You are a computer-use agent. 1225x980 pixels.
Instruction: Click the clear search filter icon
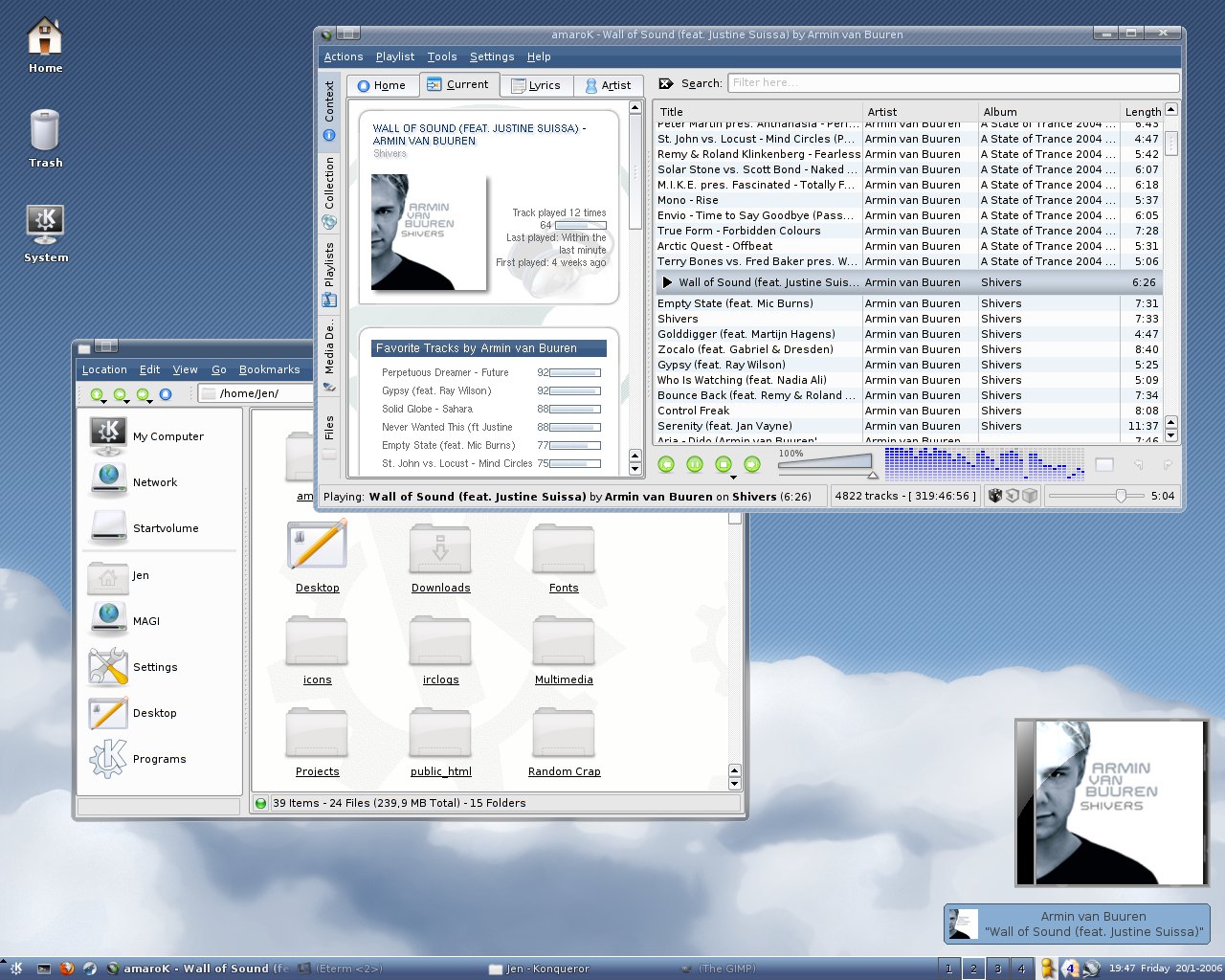pyautogui.click(x=666, y=83)
